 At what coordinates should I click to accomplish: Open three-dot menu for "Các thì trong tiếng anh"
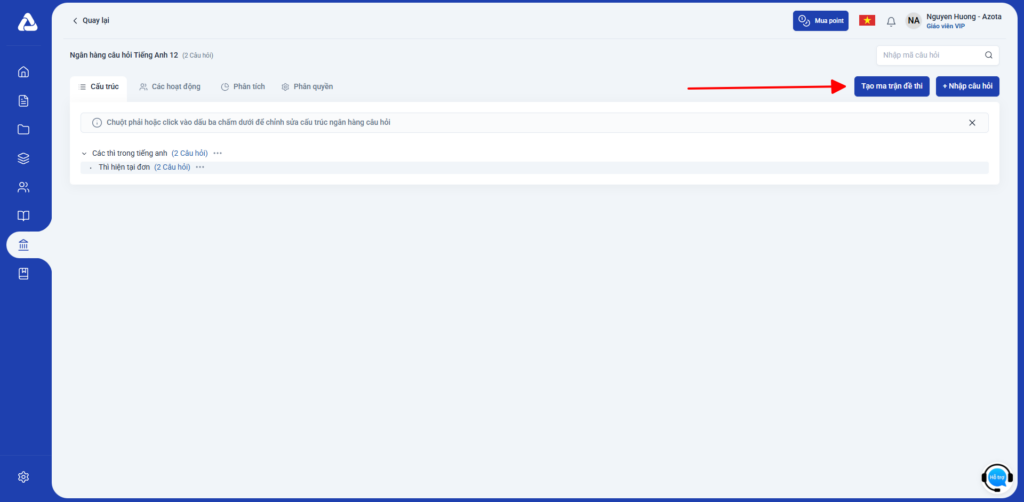218,153
